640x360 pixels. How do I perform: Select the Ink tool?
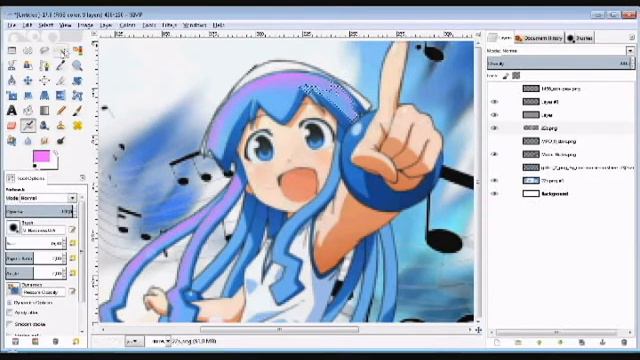click(x=44, y=125)
